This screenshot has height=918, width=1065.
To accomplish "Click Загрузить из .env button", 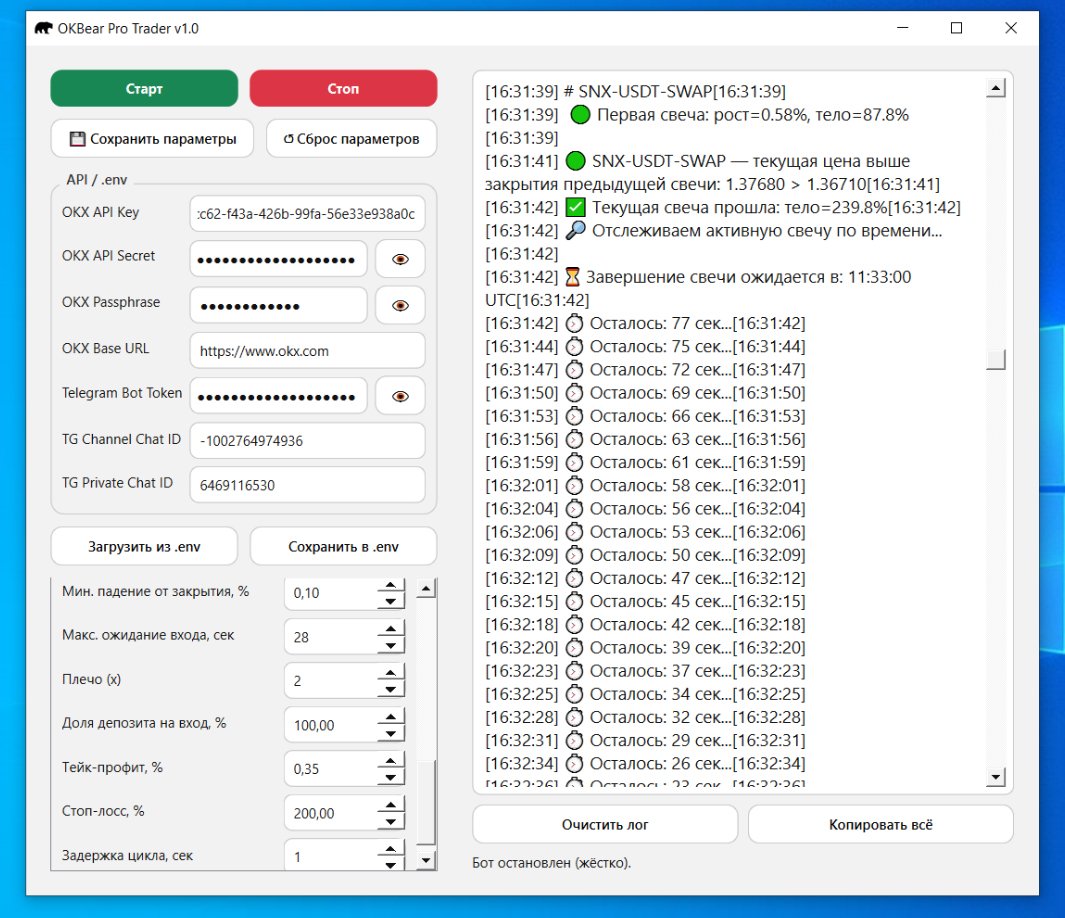I will 144,547.
